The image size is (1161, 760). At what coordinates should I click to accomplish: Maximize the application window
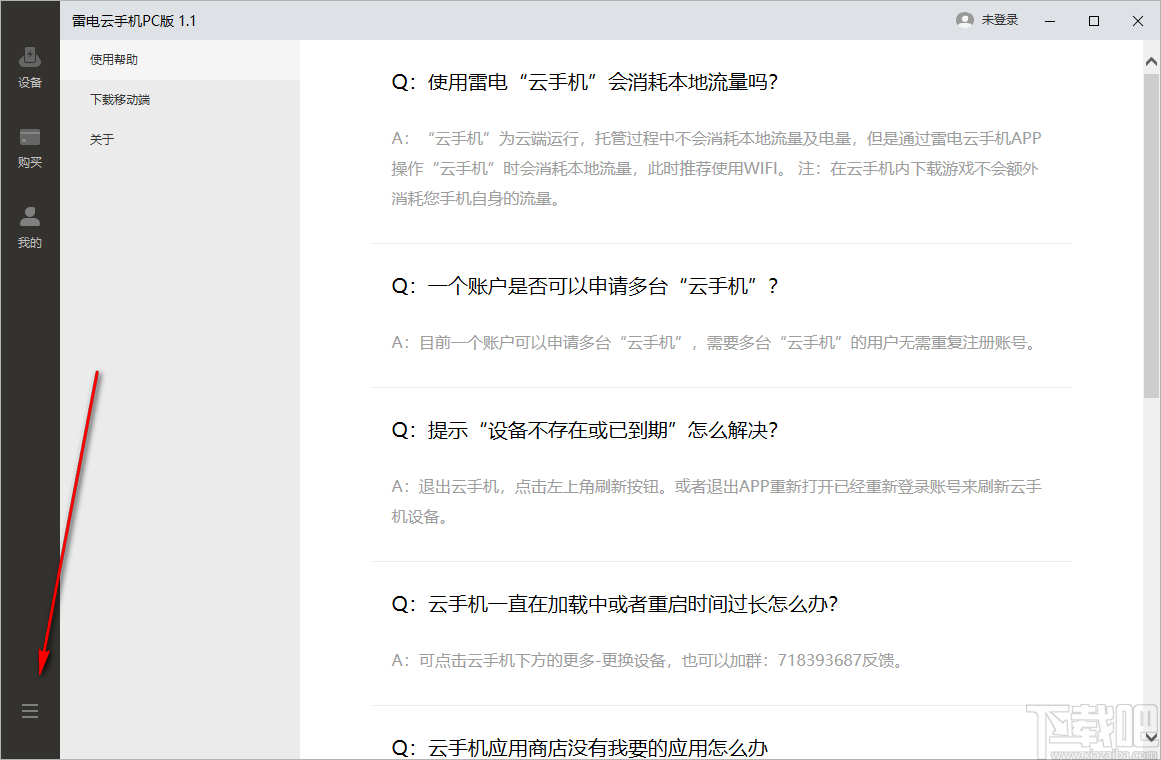click(1093, 20)
